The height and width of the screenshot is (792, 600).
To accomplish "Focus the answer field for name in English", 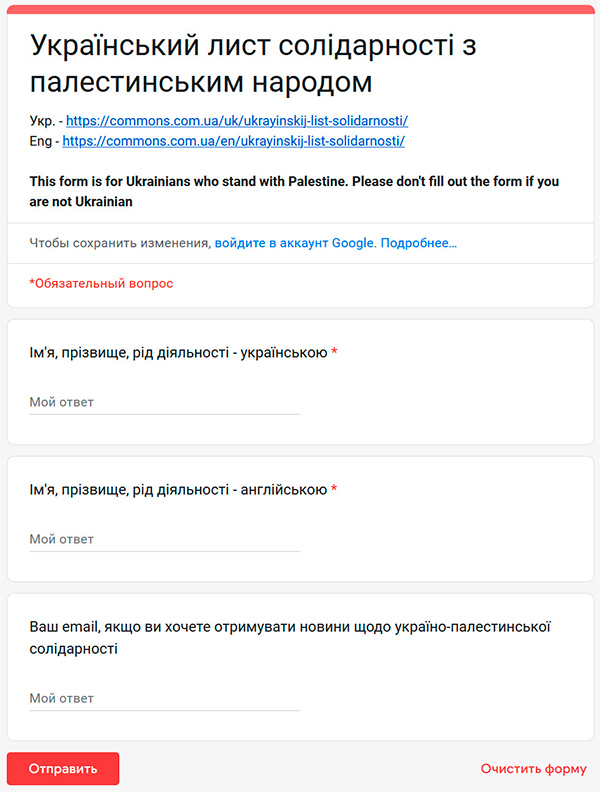I will click(x=165, y=539).
